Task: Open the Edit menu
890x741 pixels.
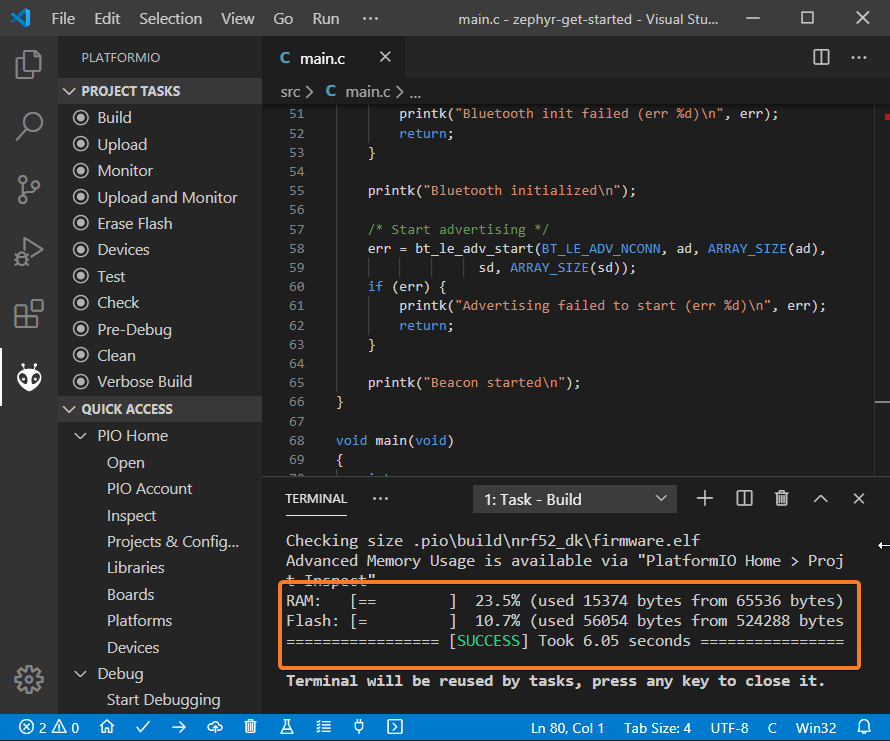Action: (x=107, y=19)
